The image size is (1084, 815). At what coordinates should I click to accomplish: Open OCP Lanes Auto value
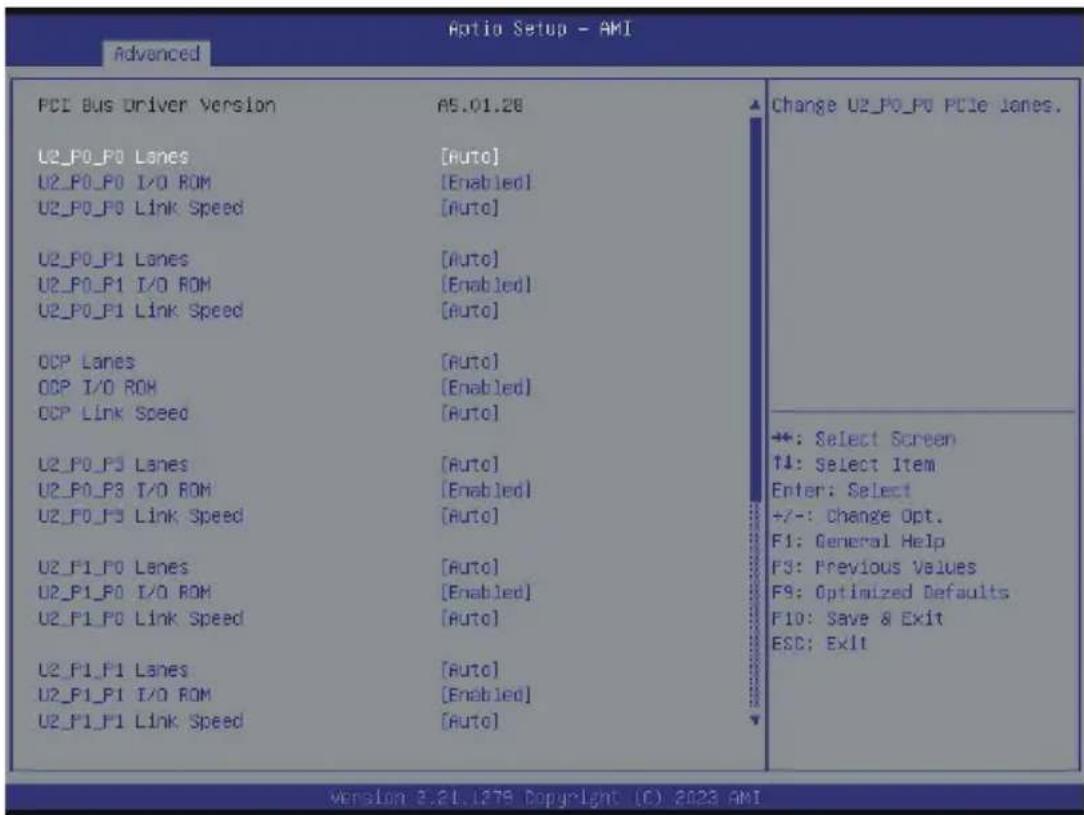[469, 362]
